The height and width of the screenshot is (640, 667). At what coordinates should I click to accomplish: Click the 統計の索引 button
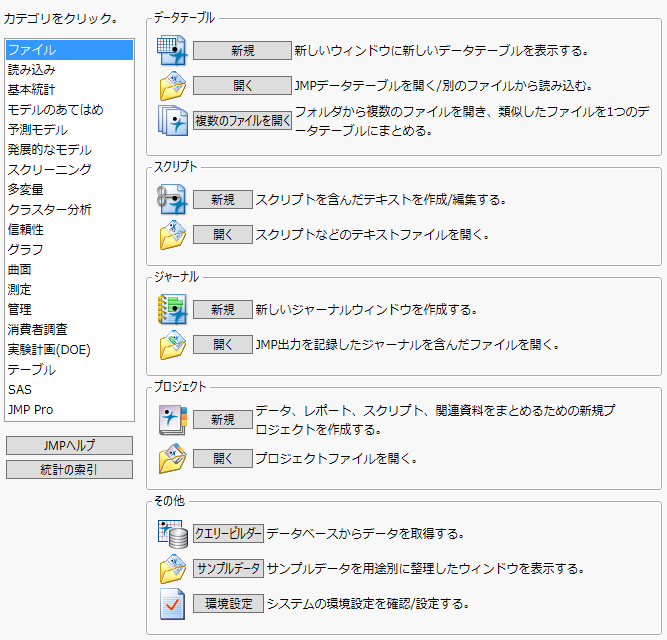click(69, 469)
